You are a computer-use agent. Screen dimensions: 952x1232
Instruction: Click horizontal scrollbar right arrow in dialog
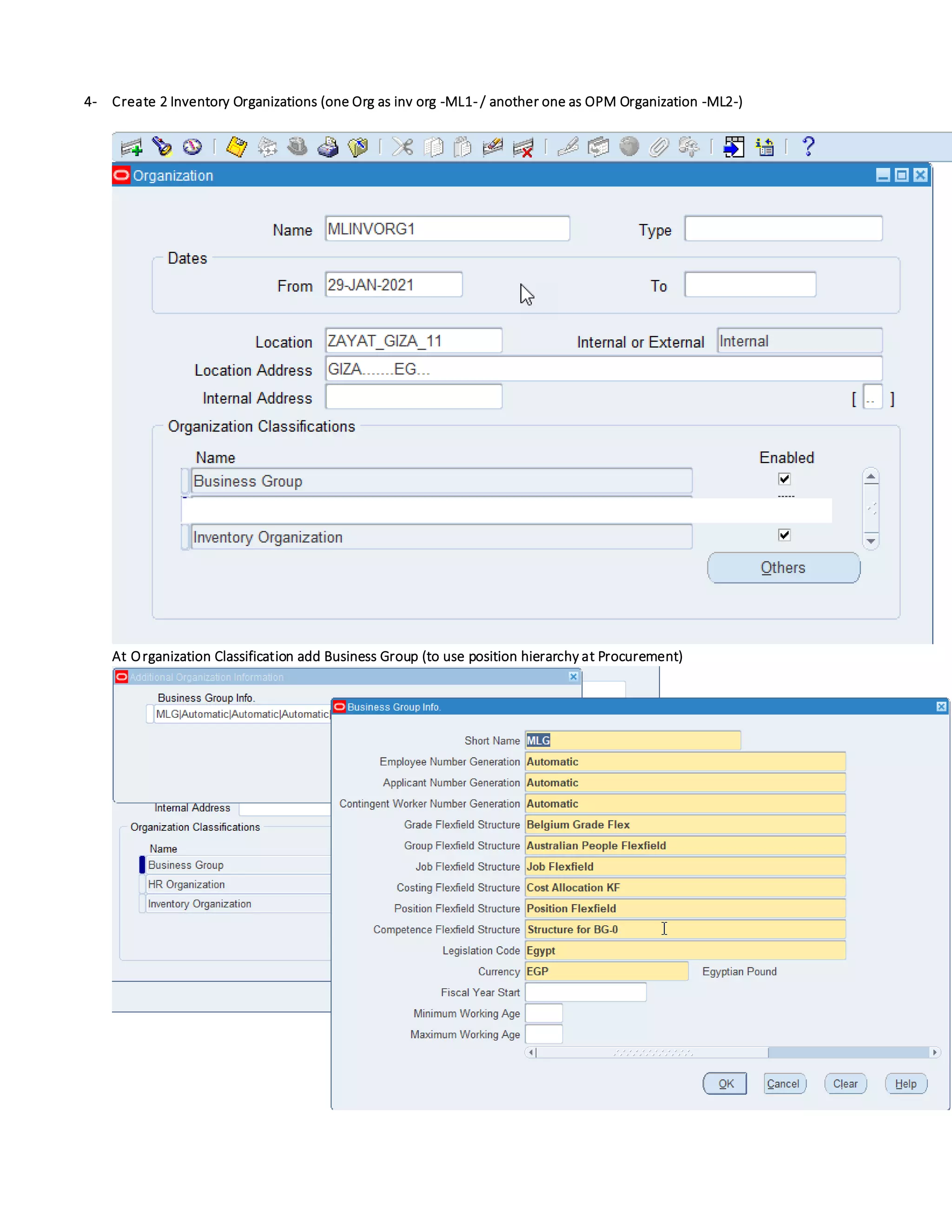coord(934,1052)
